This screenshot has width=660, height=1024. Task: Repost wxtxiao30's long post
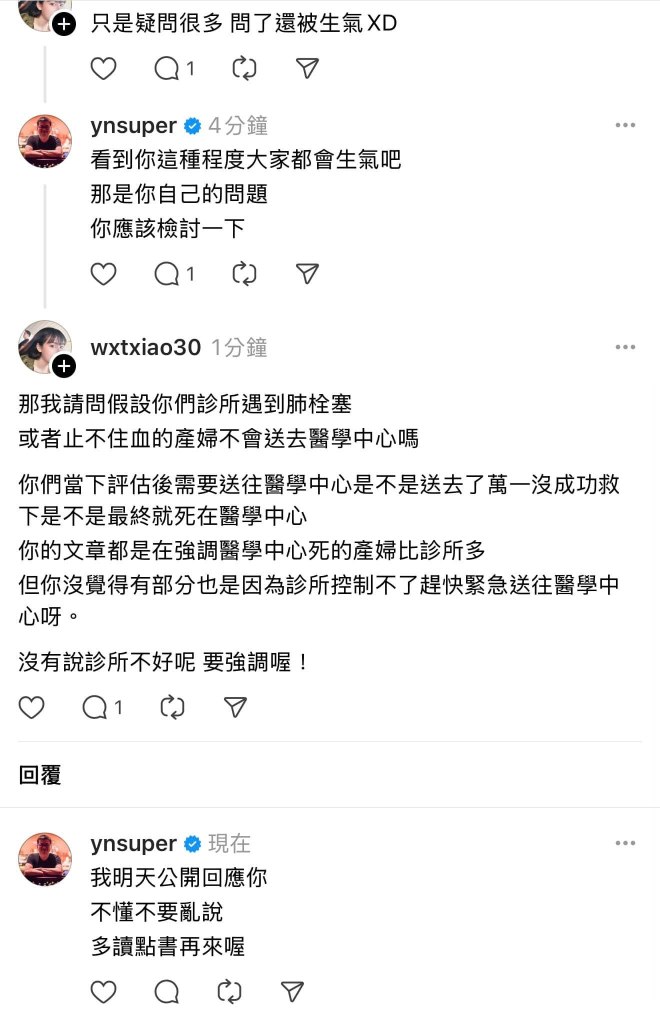173,707
